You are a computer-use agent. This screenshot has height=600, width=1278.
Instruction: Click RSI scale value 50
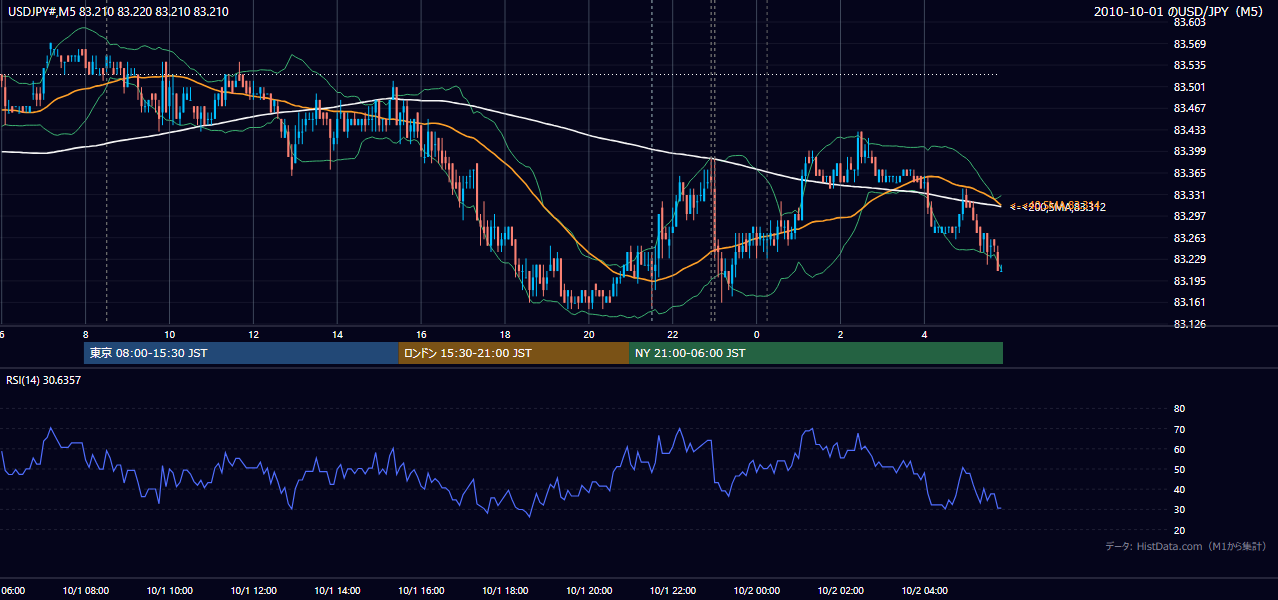click(1179, 470)
